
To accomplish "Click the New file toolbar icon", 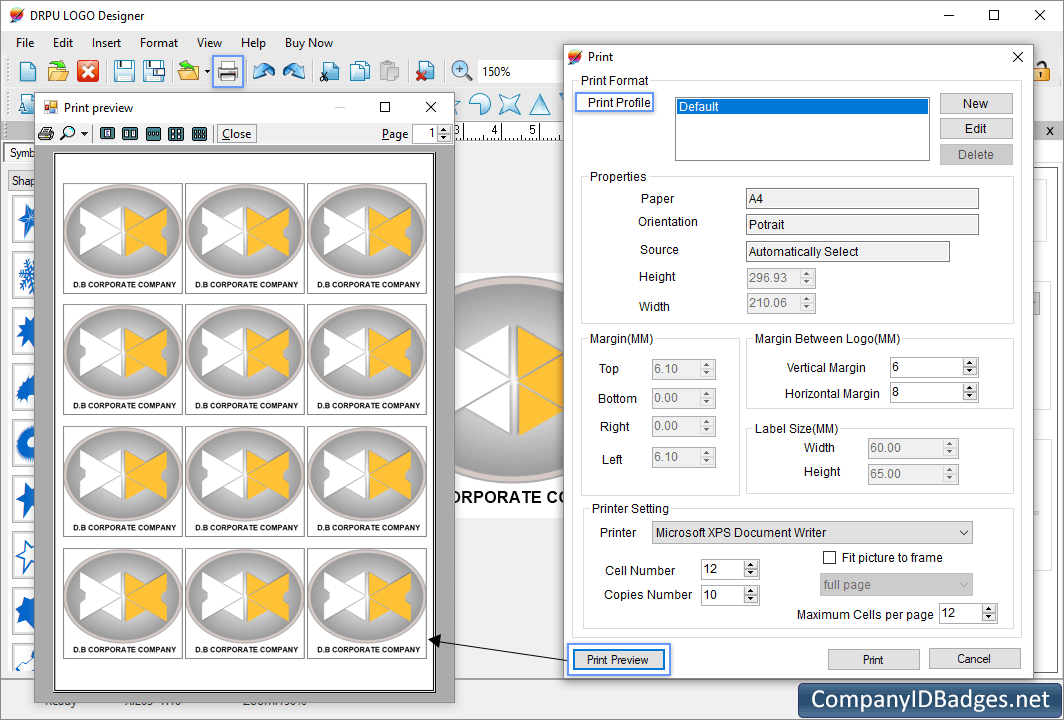I will click(28, 71).
